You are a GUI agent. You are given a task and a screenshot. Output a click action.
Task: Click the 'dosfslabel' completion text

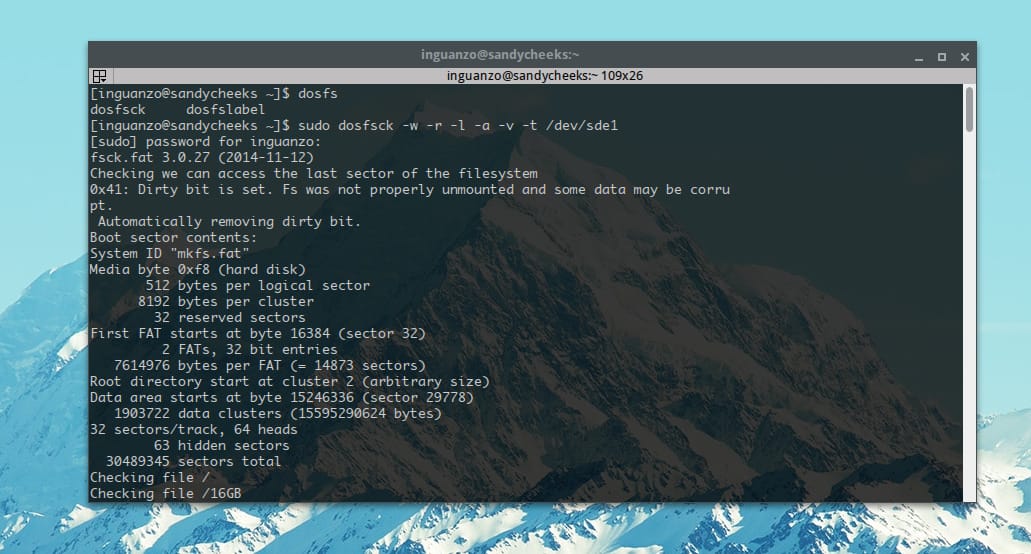pos(225,110)
